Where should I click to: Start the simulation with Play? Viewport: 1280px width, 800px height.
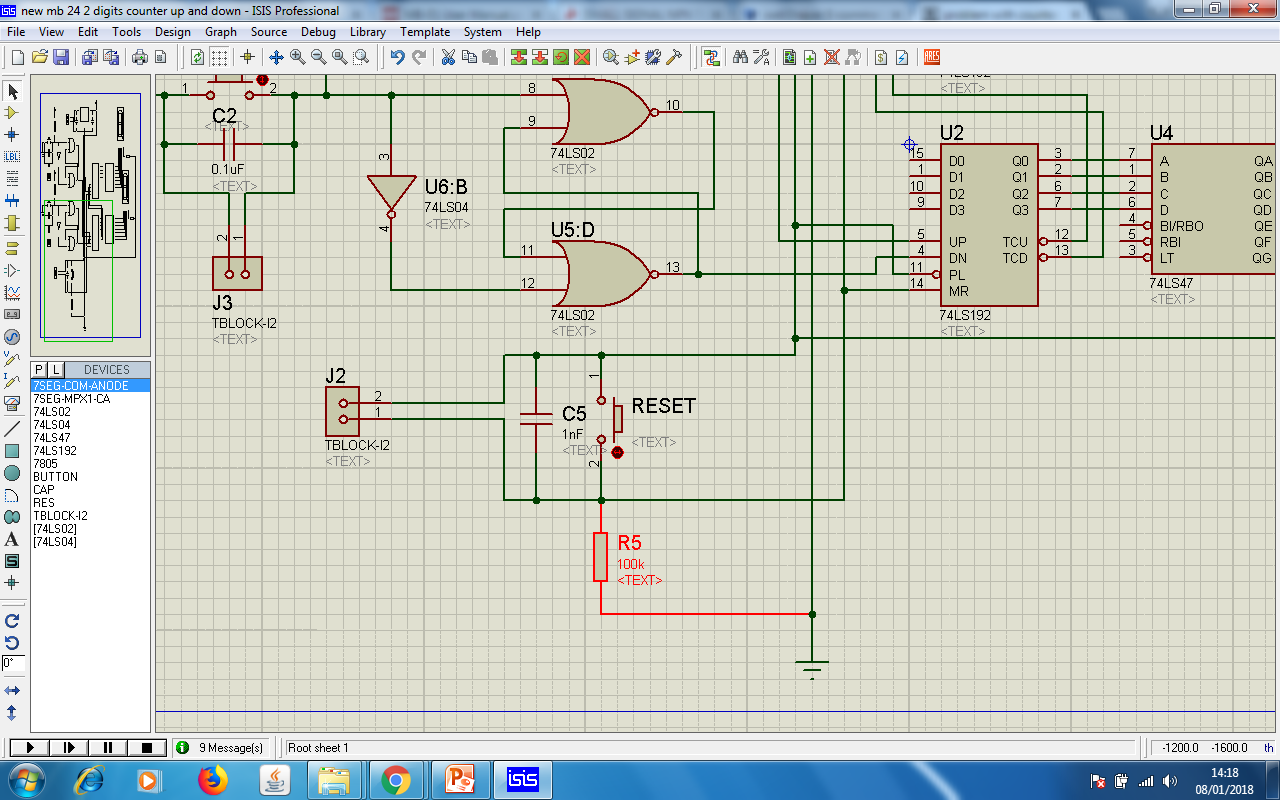click(30, 747)
